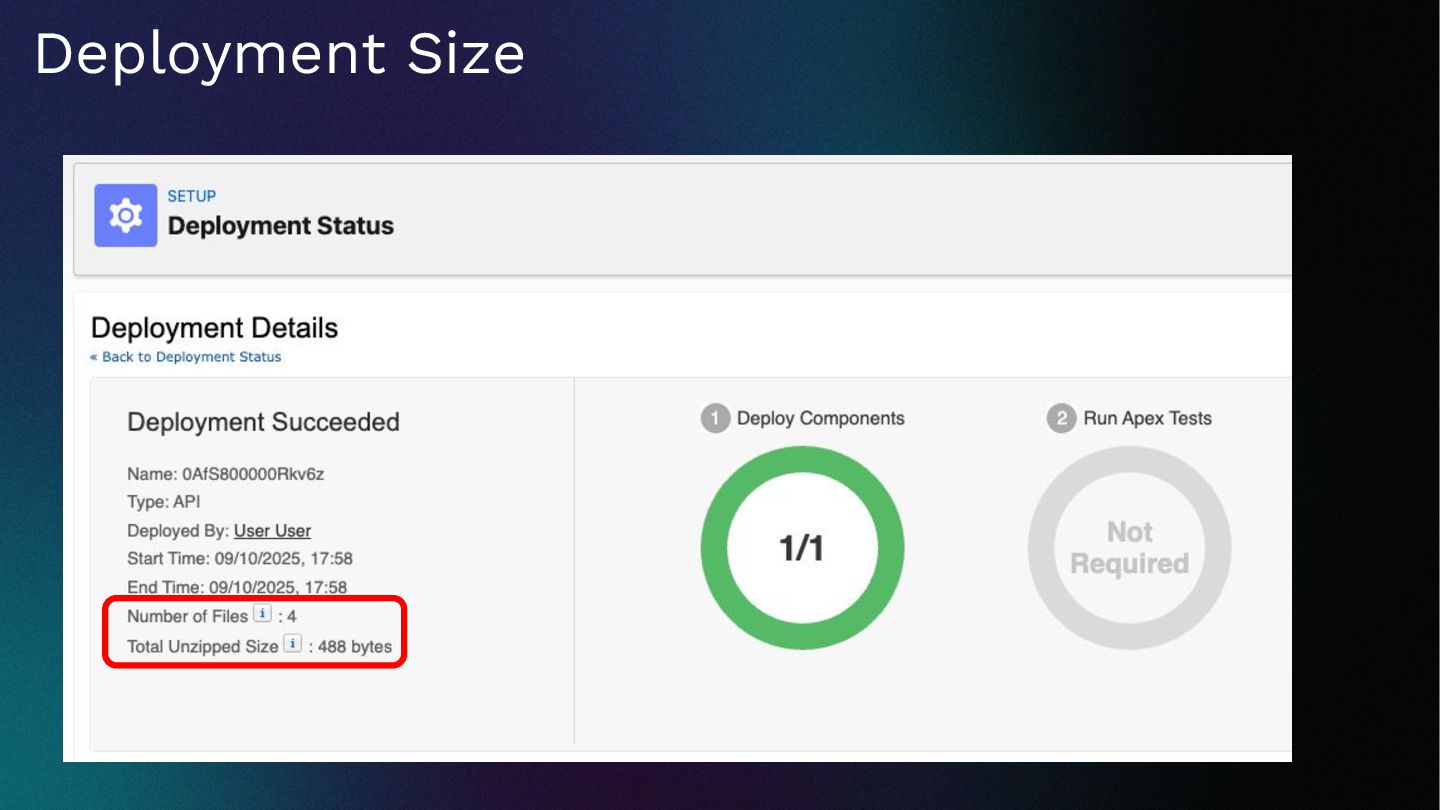Click info icon beside Number of Files
Viewport: 1440px width, 810px height.
point(262,614)
